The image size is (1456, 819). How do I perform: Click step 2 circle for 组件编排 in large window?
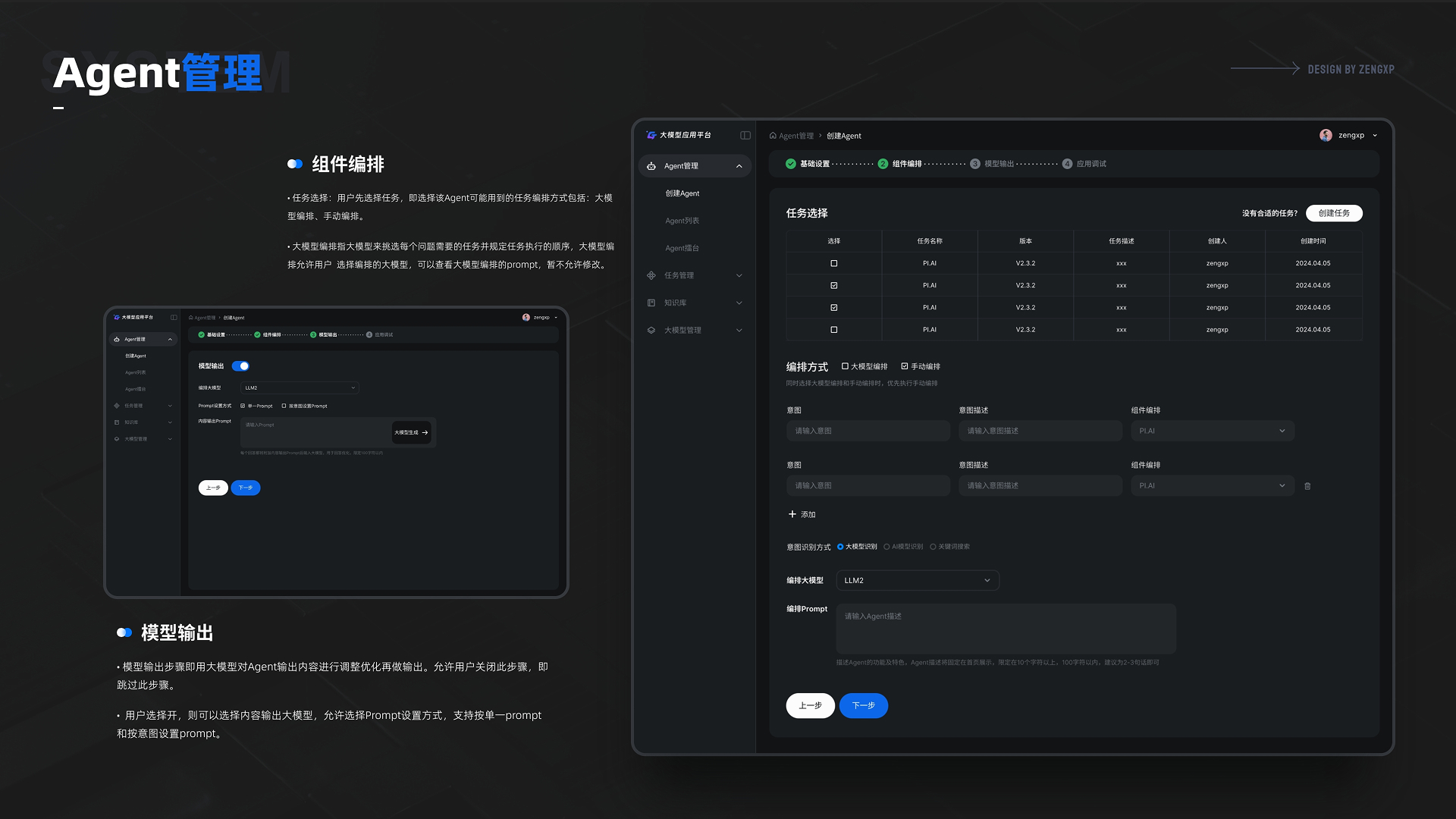pyautogui.click(x=883, y=164)
